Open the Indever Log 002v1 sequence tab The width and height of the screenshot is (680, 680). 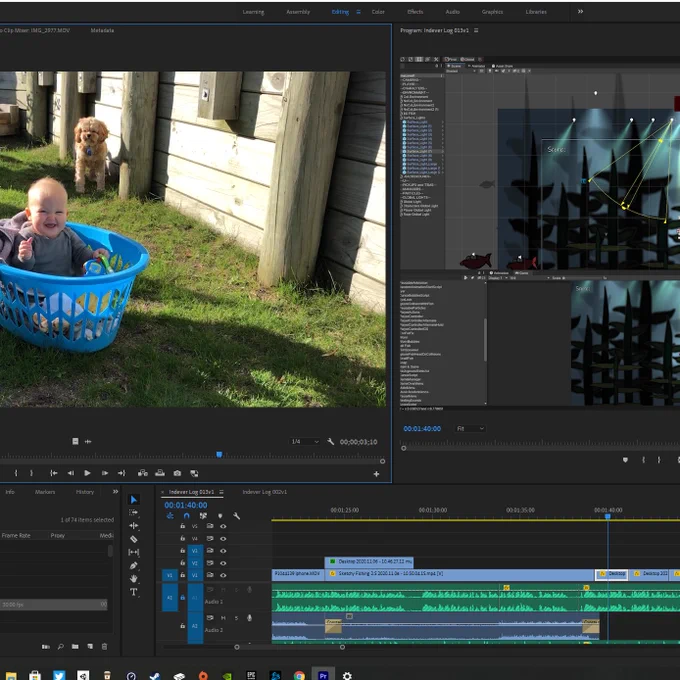click(265, 492)
